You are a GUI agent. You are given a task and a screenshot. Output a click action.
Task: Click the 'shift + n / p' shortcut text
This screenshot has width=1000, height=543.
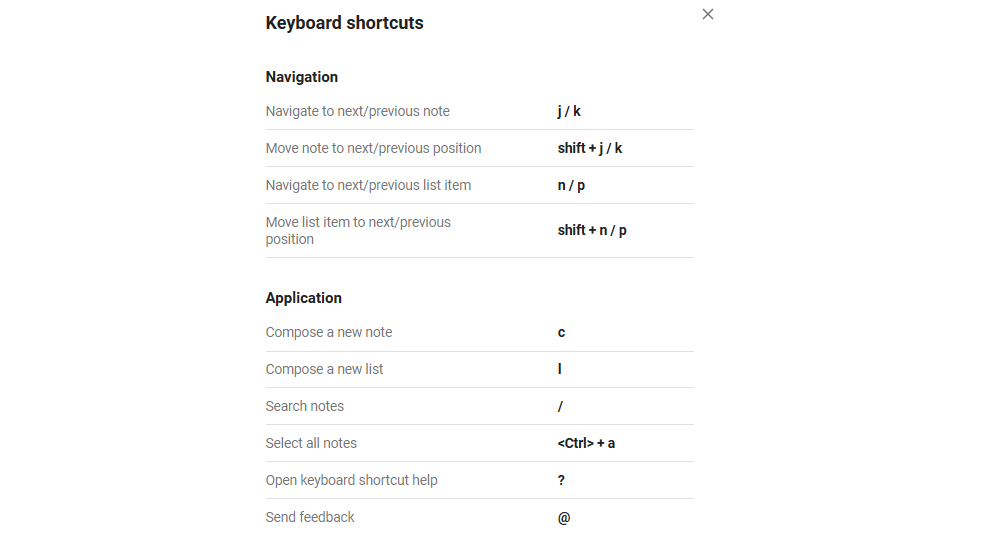pyautogui.click(x=592, y=230)
